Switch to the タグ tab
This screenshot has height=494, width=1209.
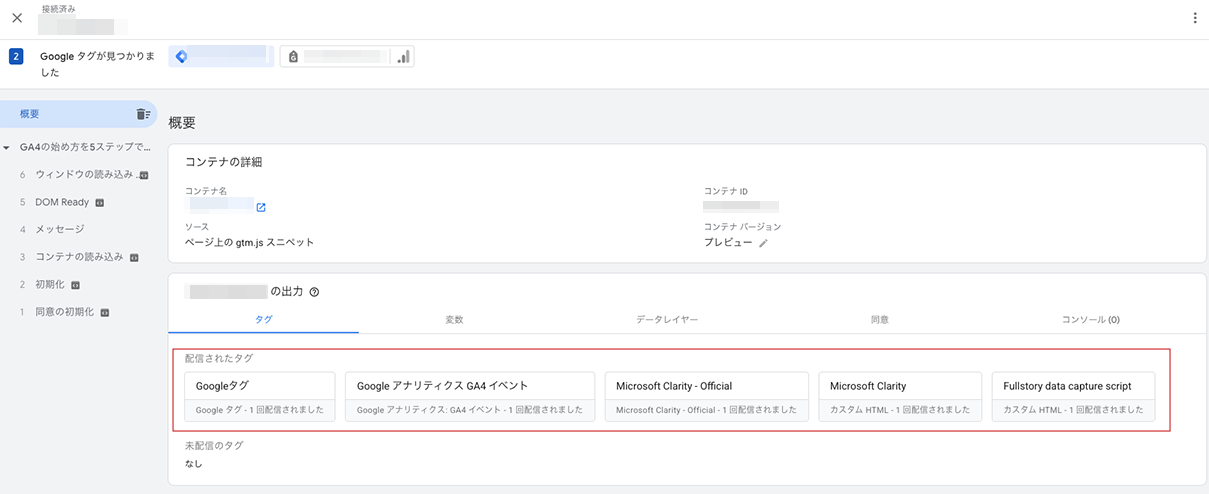(264, 320)
